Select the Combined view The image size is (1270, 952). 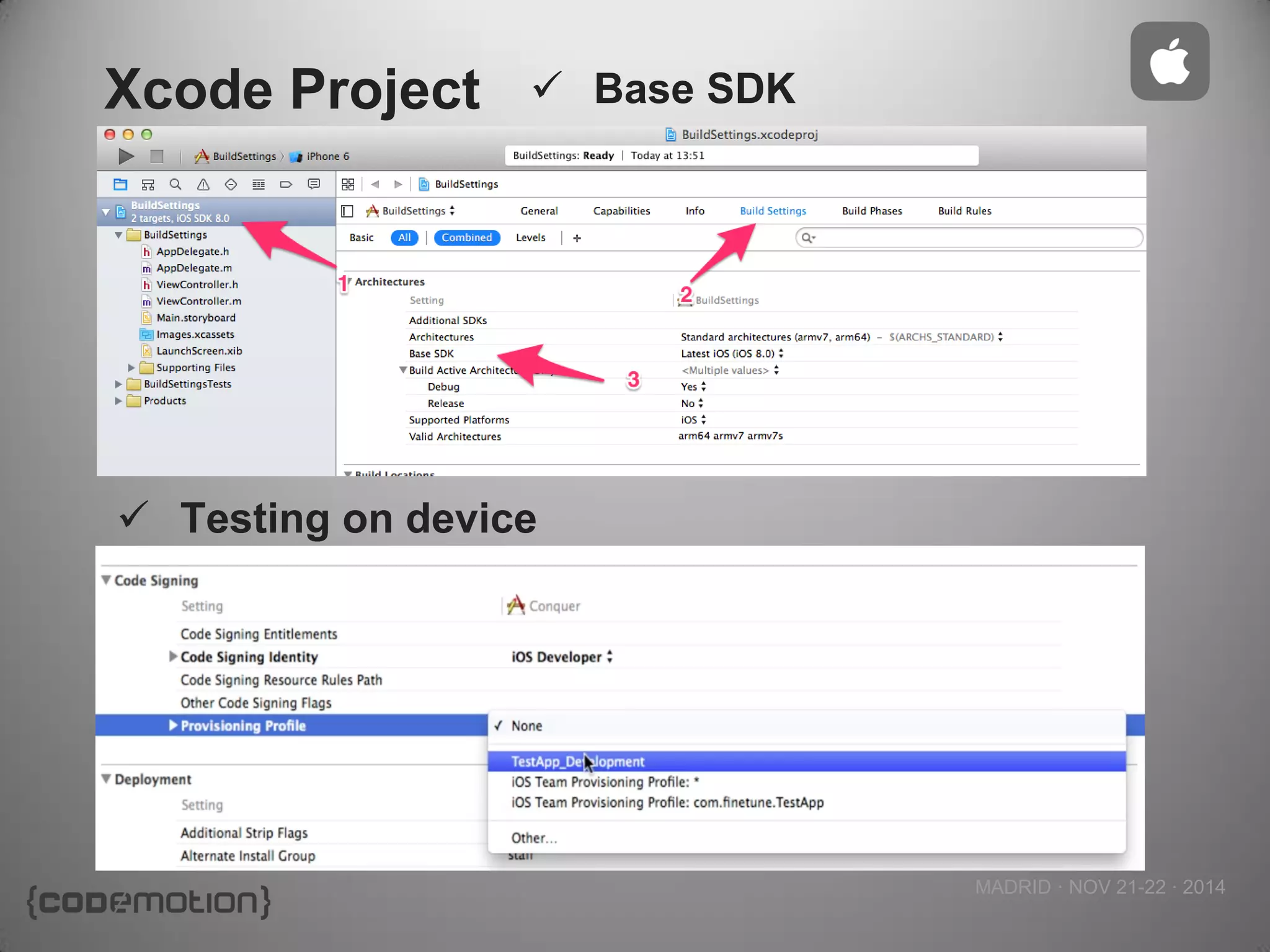pos(467,238)
